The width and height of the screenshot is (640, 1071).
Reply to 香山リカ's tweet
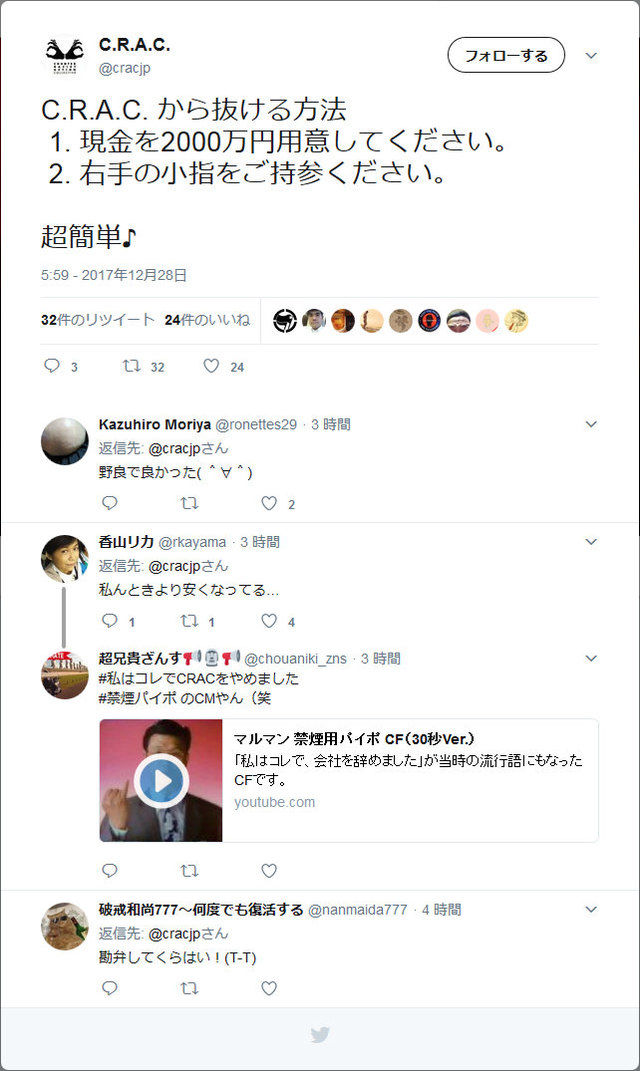109,621
